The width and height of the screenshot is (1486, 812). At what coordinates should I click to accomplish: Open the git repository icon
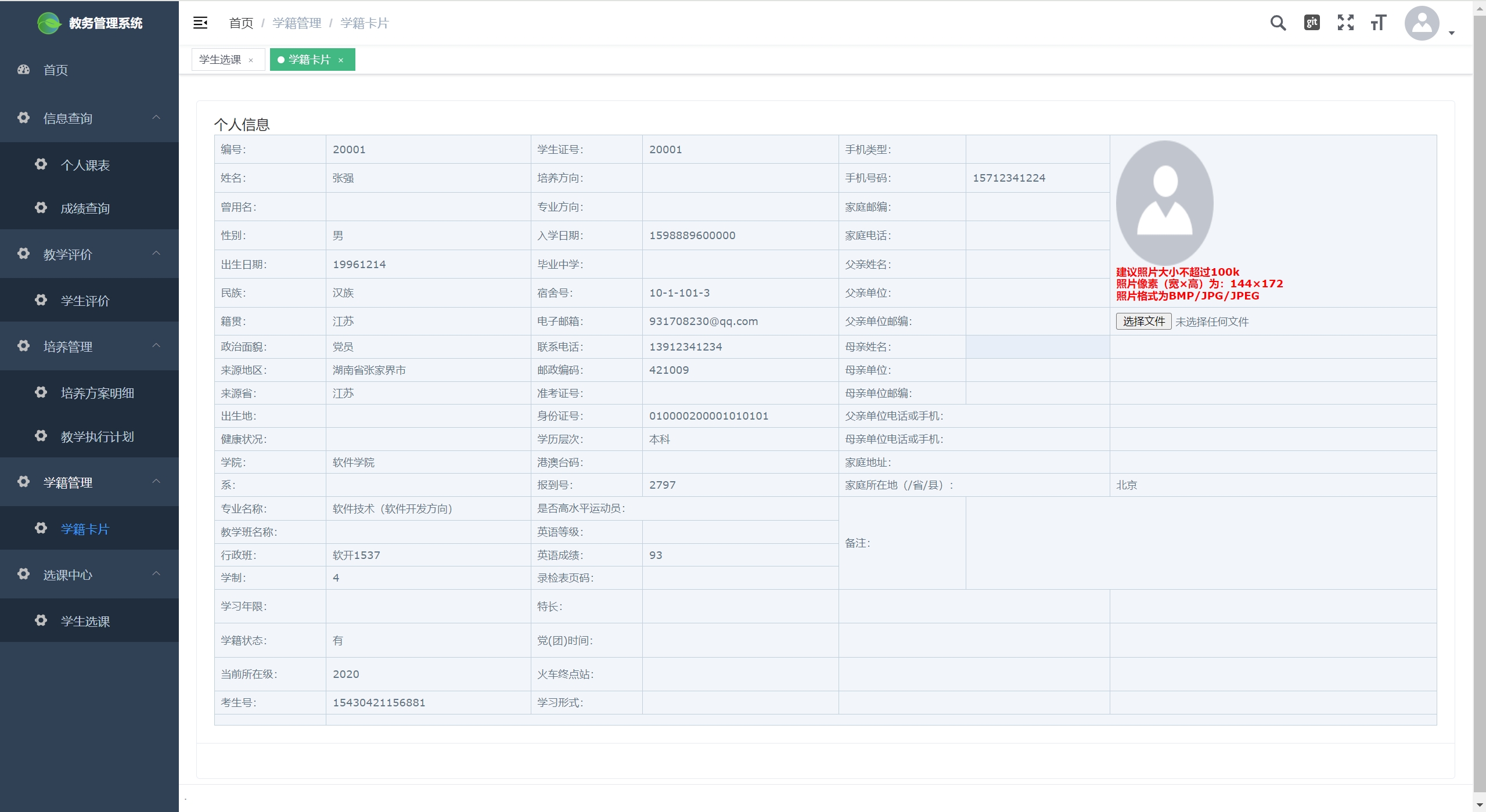[x=1312, y=23]
